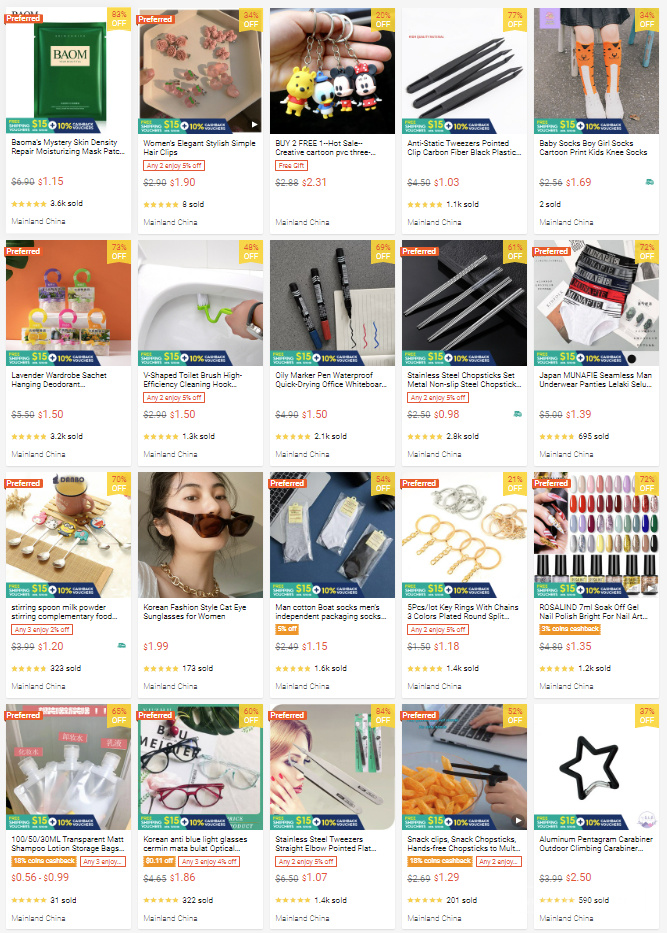Open Man cotton Boat socks product image

coord(332,535)
